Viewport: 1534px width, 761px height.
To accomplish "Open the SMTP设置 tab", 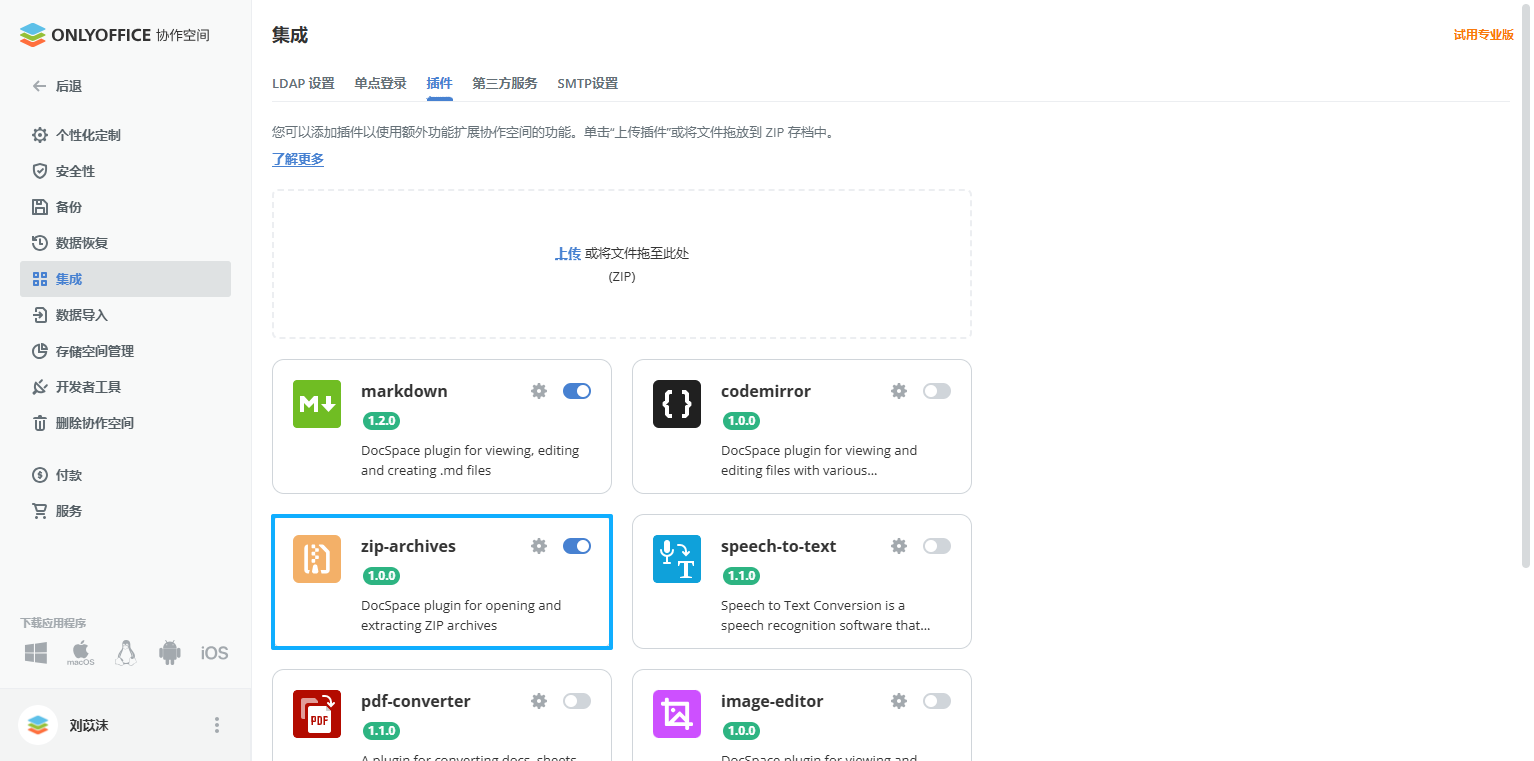I will point(587,84).
